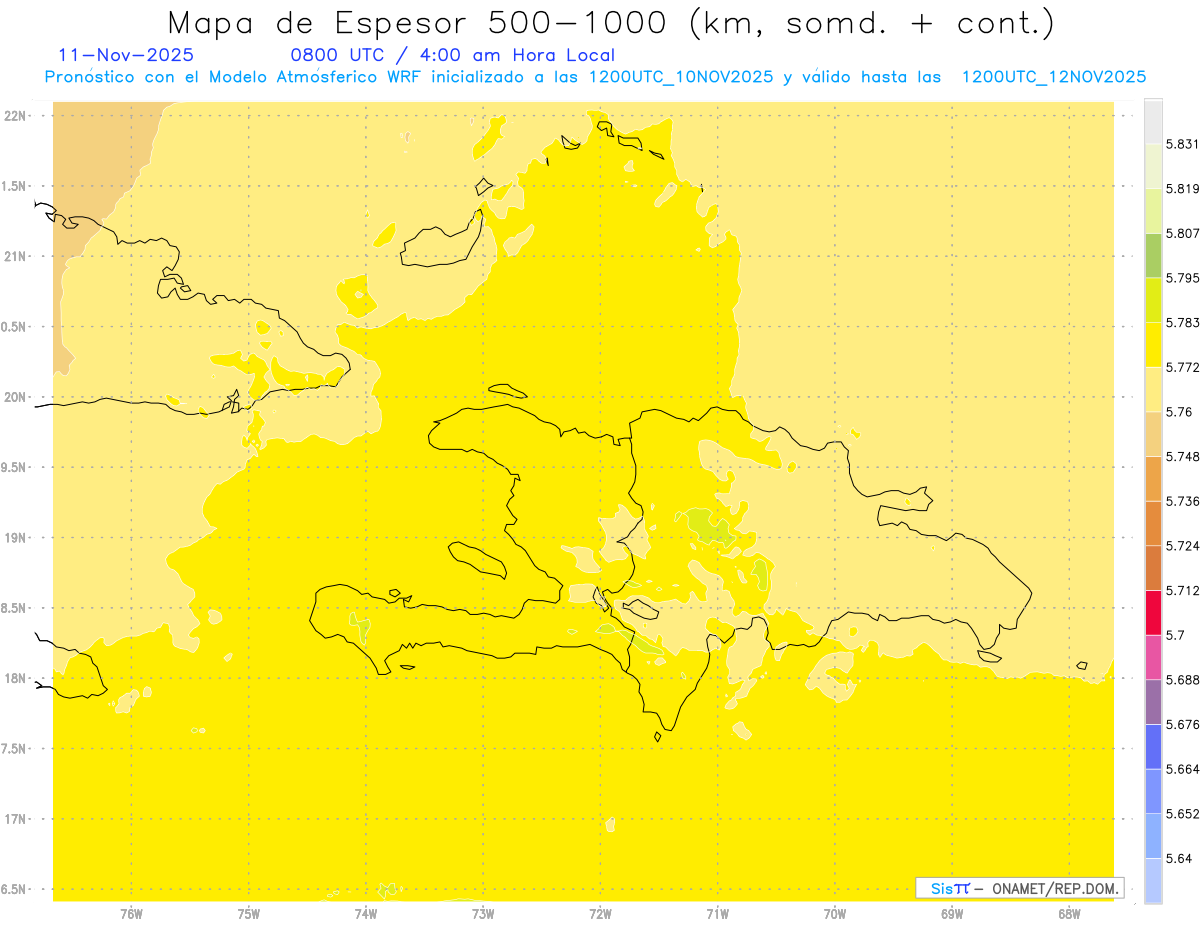
Task: Click the latitude axis label 7.5N
Action: pos(15,749)
